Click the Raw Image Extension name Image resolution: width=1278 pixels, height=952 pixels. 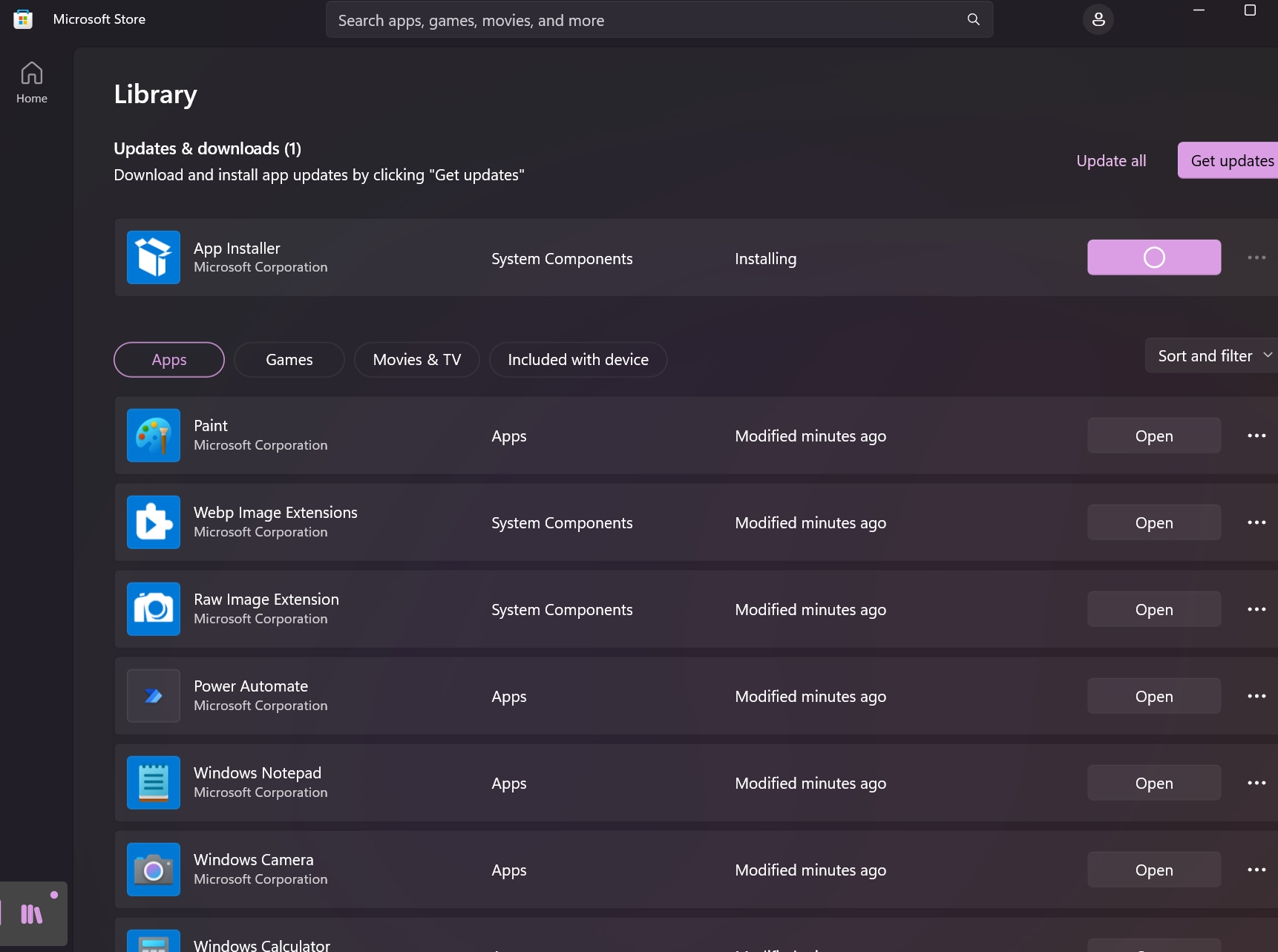click(x=266, y=600)
